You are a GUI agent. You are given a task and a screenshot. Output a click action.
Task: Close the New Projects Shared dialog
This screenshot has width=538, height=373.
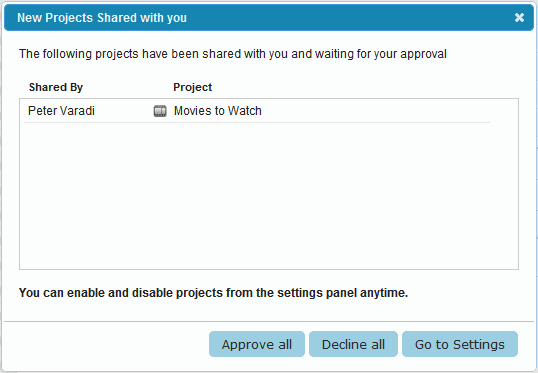click(x=519, y=18)
